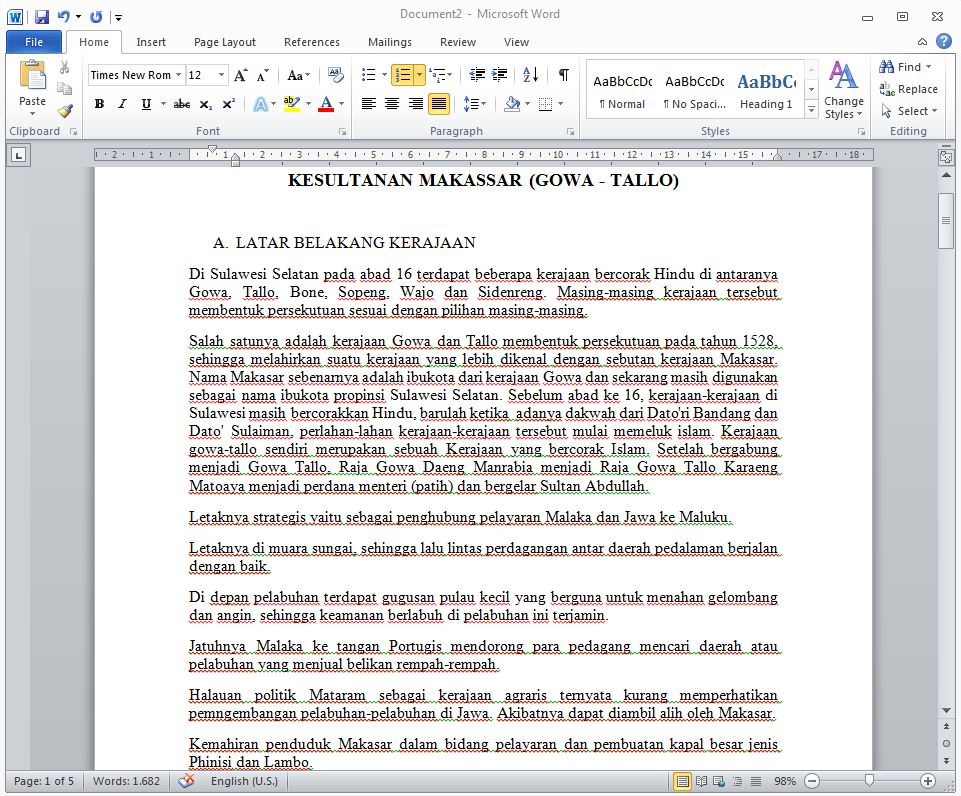Click the Sort A-Z icon
Screen dimensions: 961x796
(531, 75)
